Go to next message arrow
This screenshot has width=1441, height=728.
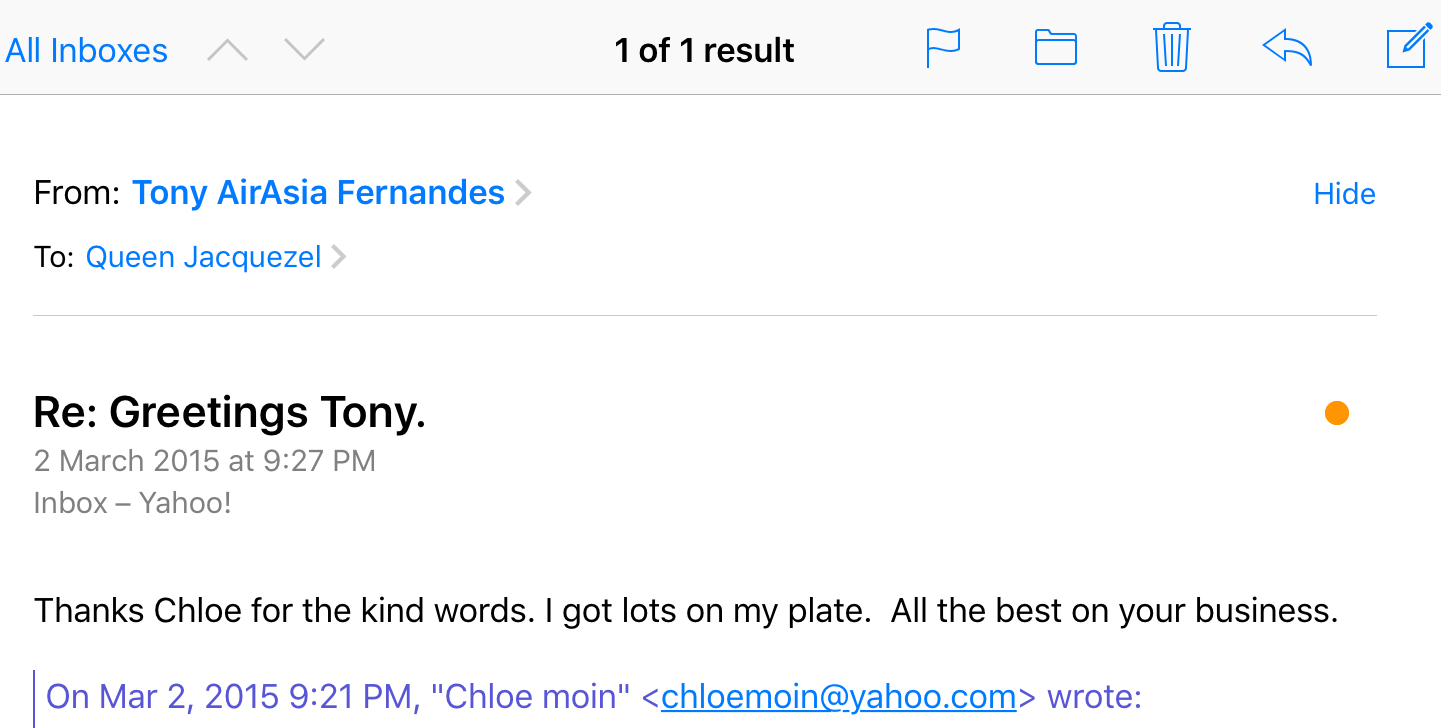coord(304,50)
